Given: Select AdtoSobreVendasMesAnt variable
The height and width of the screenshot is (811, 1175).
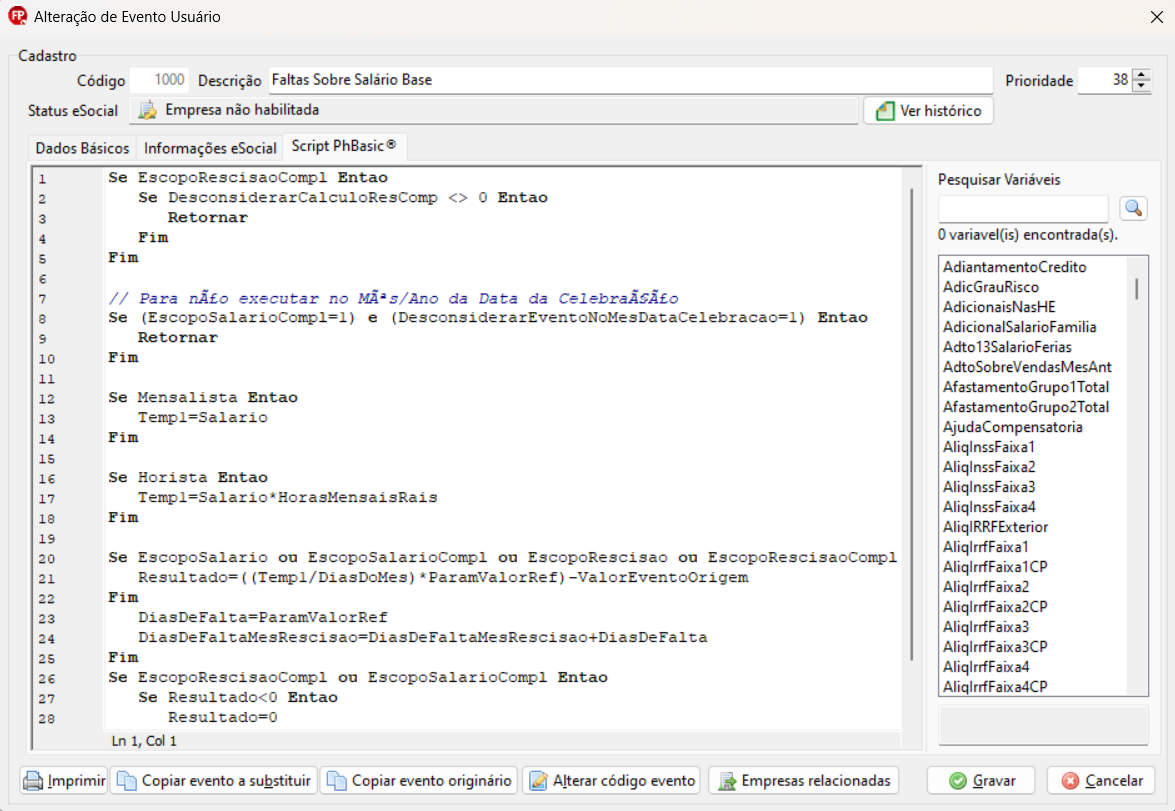Looking at the screenshot, I should 1027,367.
